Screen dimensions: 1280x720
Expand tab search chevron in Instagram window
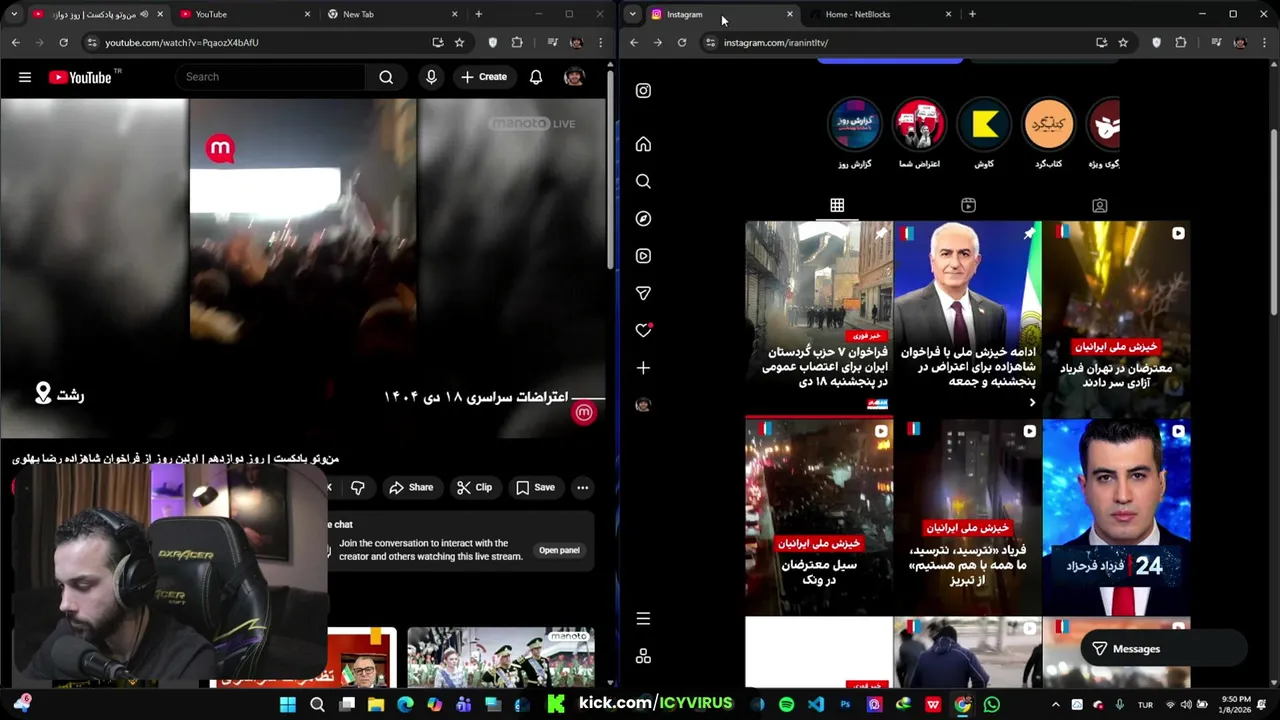click(632, 14)
